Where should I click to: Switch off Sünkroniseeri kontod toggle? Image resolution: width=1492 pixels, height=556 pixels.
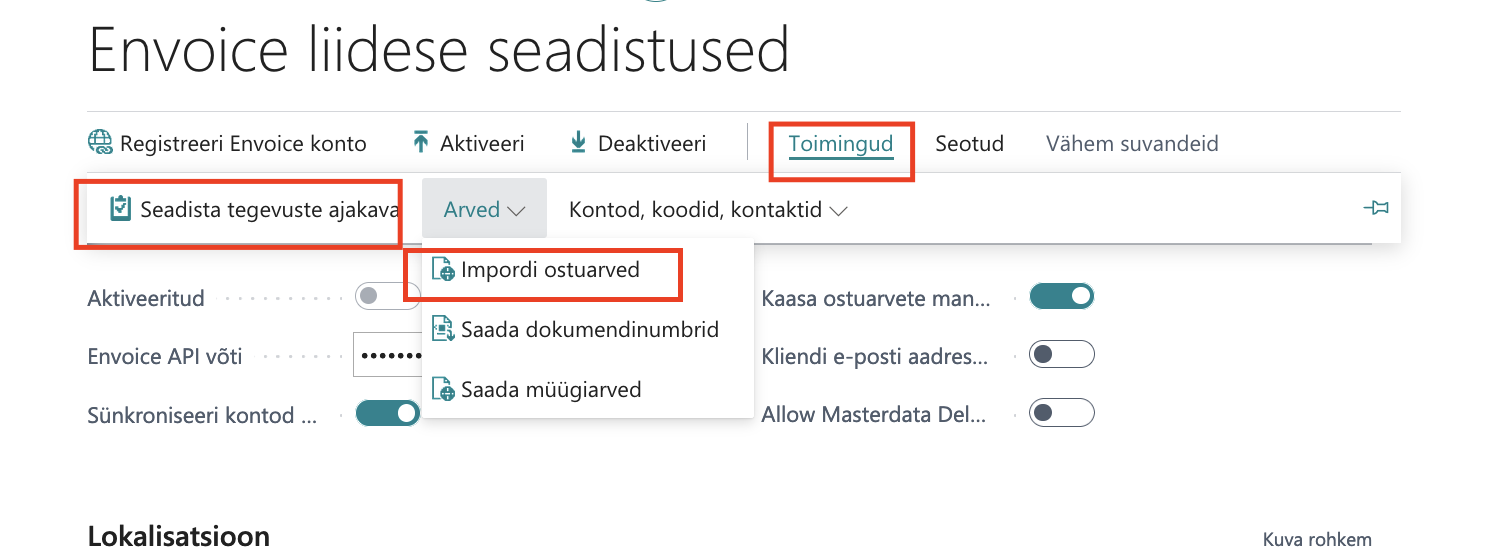pos(388,413)
